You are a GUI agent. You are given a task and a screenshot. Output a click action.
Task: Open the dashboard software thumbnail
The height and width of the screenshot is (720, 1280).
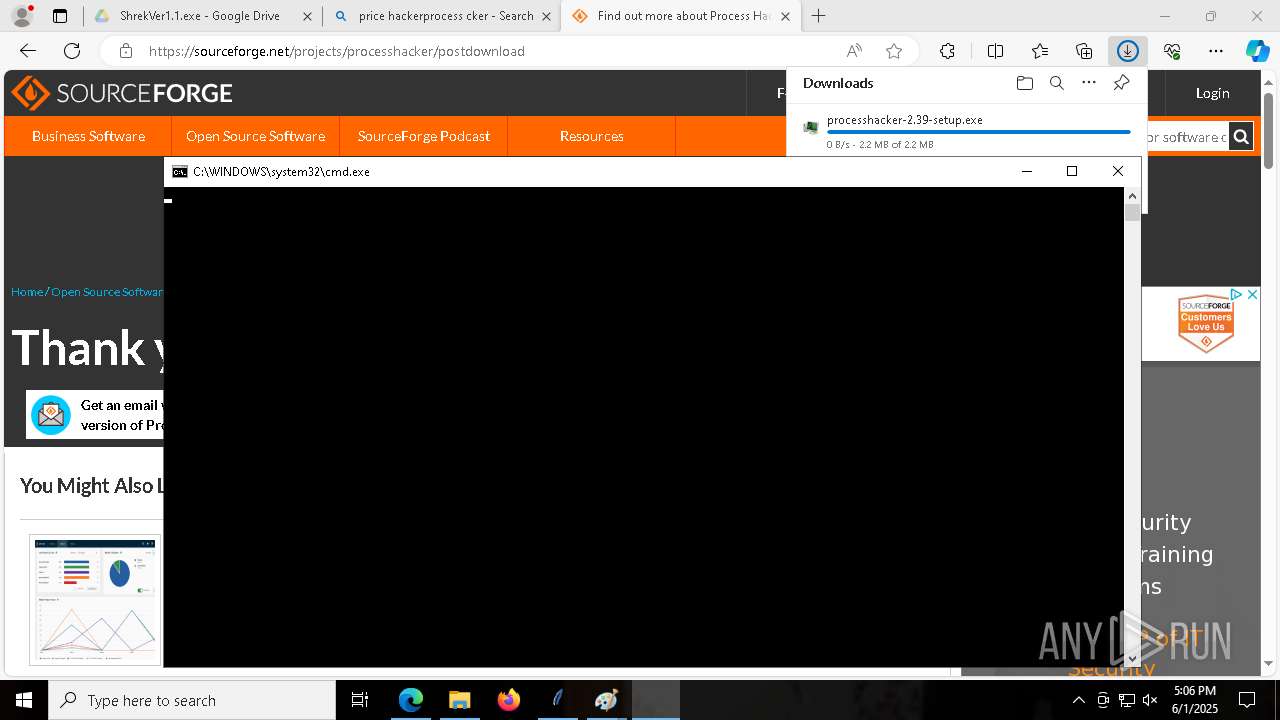(95, 600)
